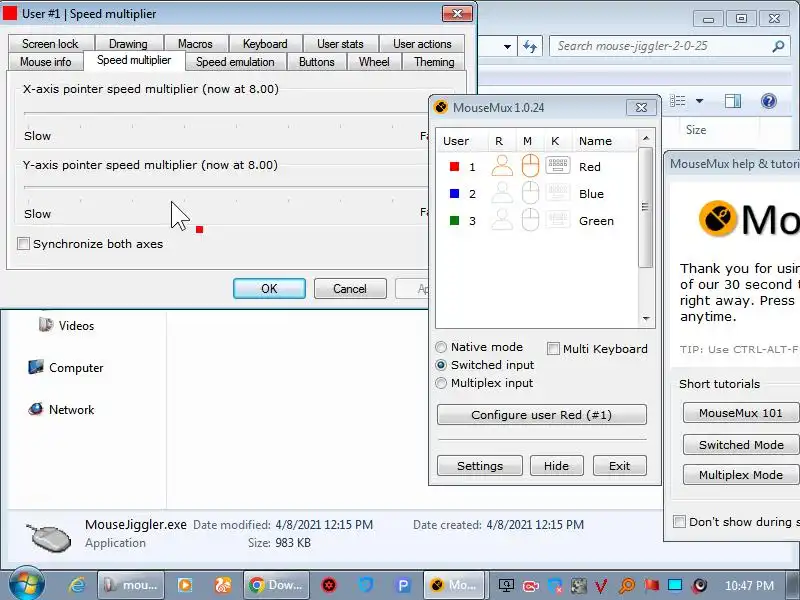Screen dimensions: 800x600
Task: Click the MouseMux Hide button
Action: 556,465
